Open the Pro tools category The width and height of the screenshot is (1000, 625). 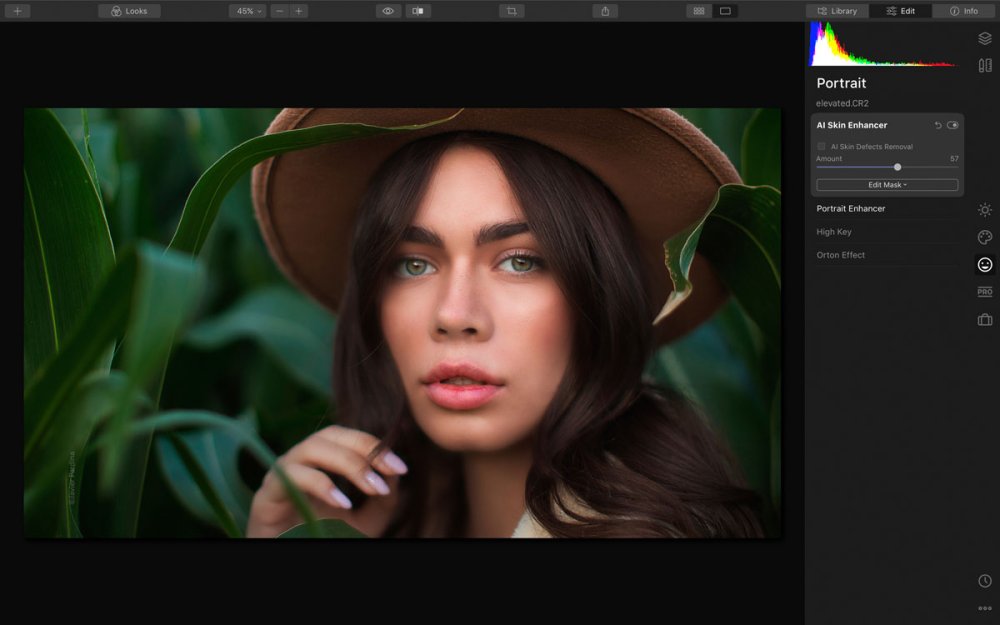(985, 292)
